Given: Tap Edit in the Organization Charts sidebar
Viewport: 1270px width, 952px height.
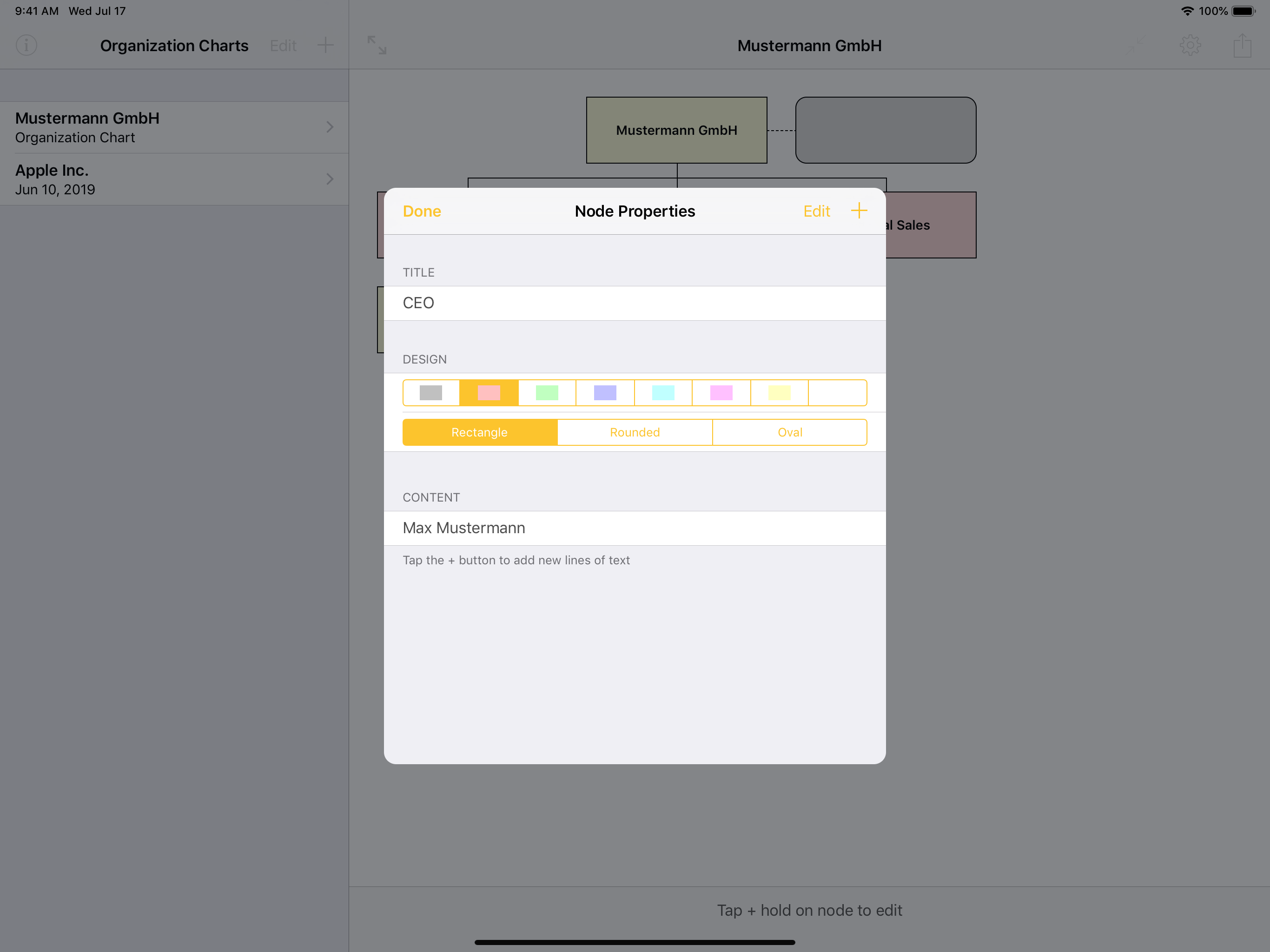Looking at the screenshot, I should [283, 46].
